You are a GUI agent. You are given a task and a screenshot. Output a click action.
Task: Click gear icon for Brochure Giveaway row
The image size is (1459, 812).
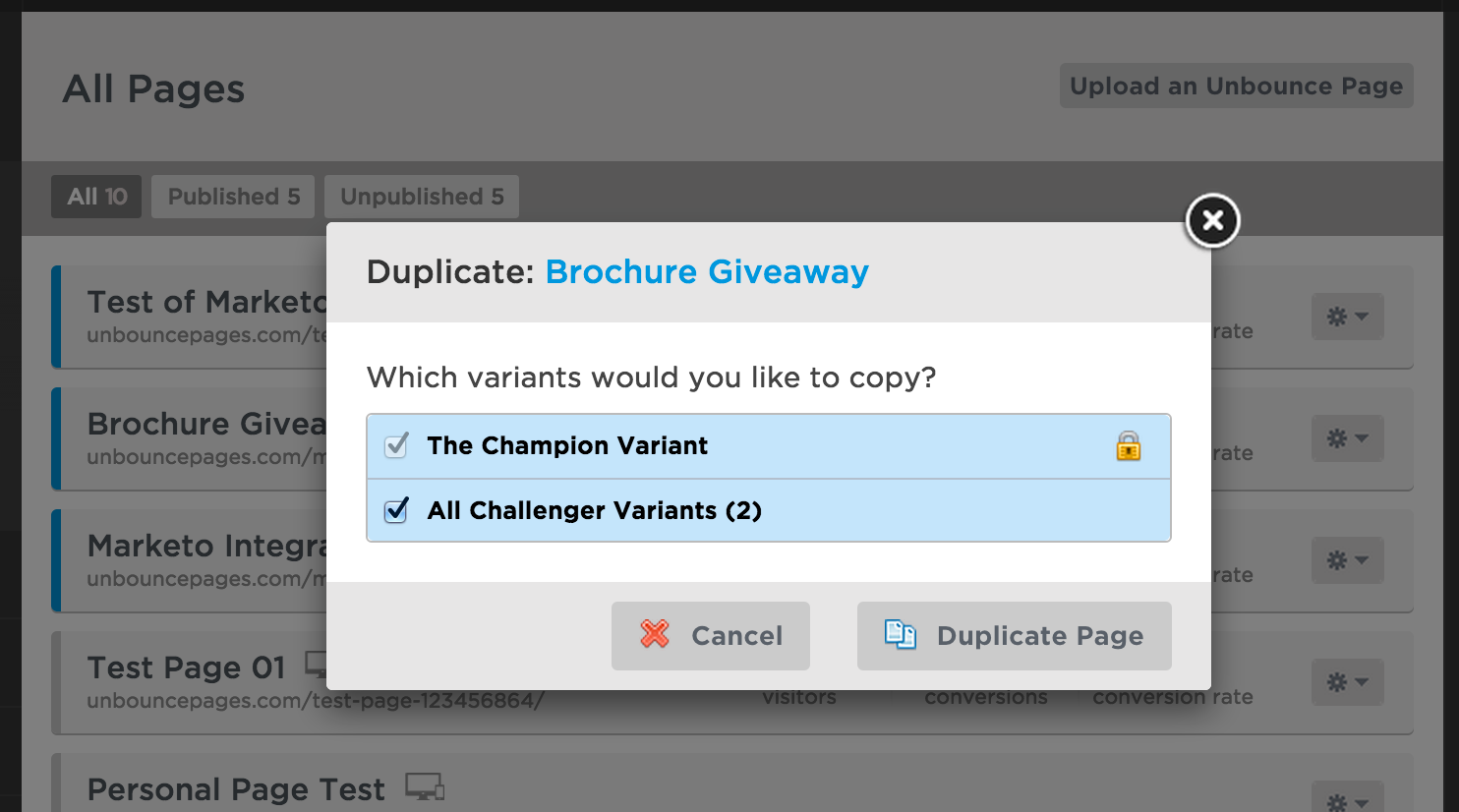coord(1337,438)
